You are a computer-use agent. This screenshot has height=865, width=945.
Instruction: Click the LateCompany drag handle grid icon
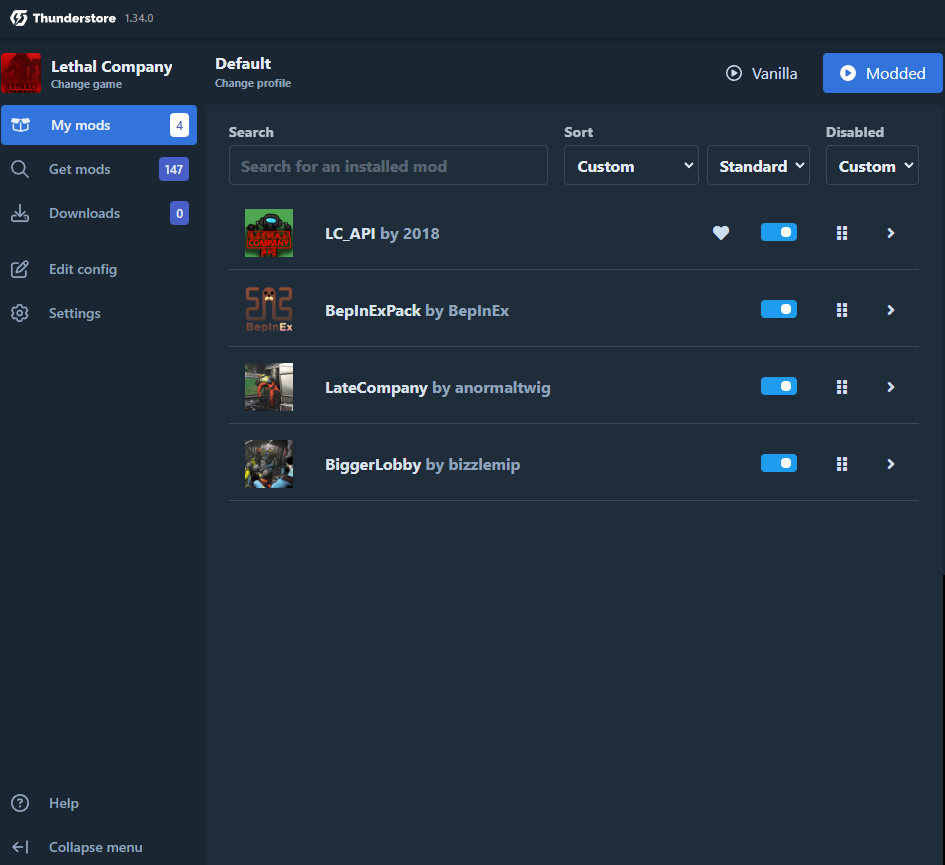pos(842,387)
